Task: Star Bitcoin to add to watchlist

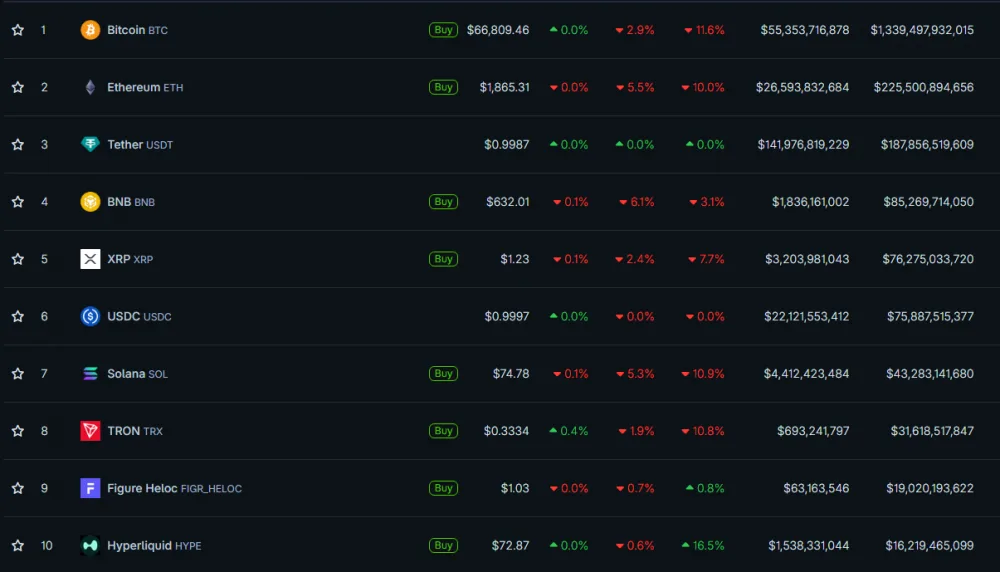Action: [x=18, y=30]
